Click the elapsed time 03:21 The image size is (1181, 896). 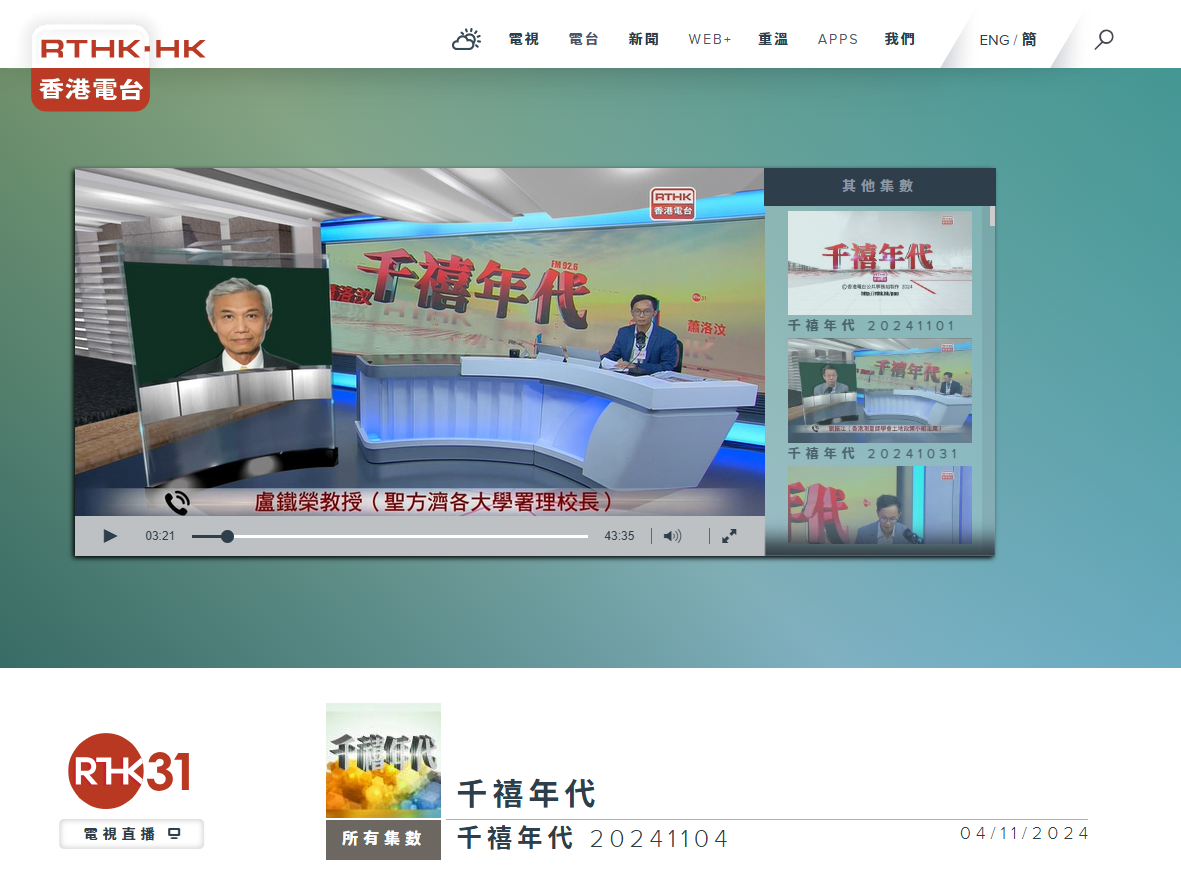pyautogui.click(x=160, y=536)
